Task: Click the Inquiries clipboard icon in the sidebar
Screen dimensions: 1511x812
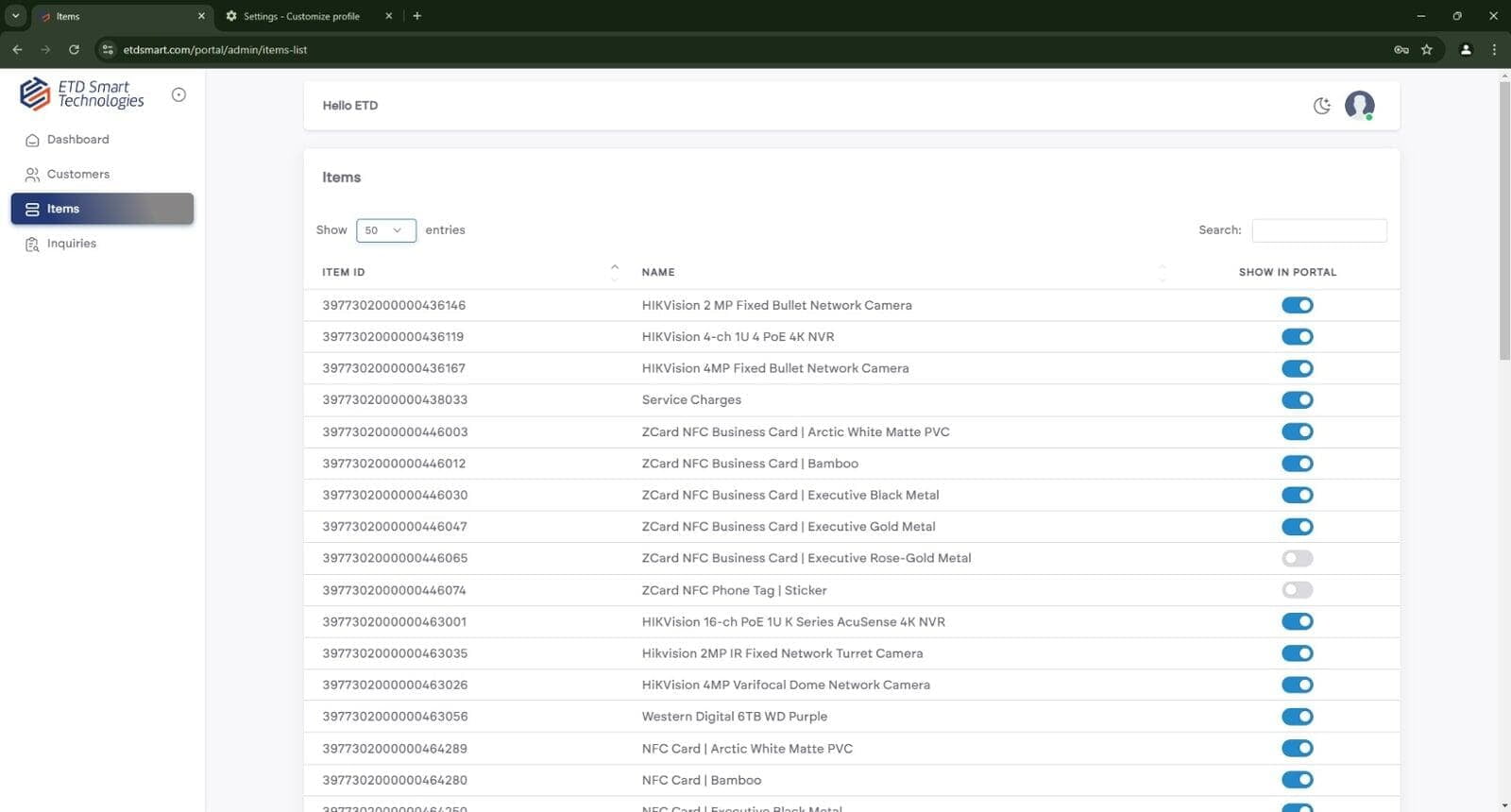Action: [x=32, y=245]
